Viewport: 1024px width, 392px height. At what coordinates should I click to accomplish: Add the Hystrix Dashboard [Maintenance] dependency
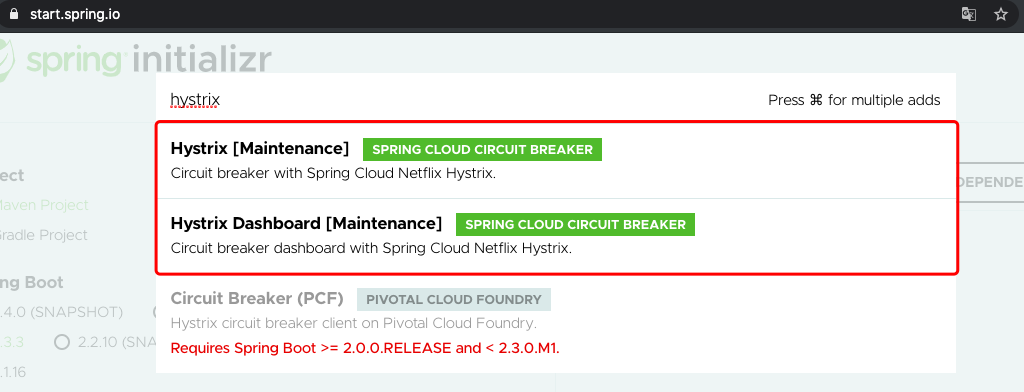(556, 235)
